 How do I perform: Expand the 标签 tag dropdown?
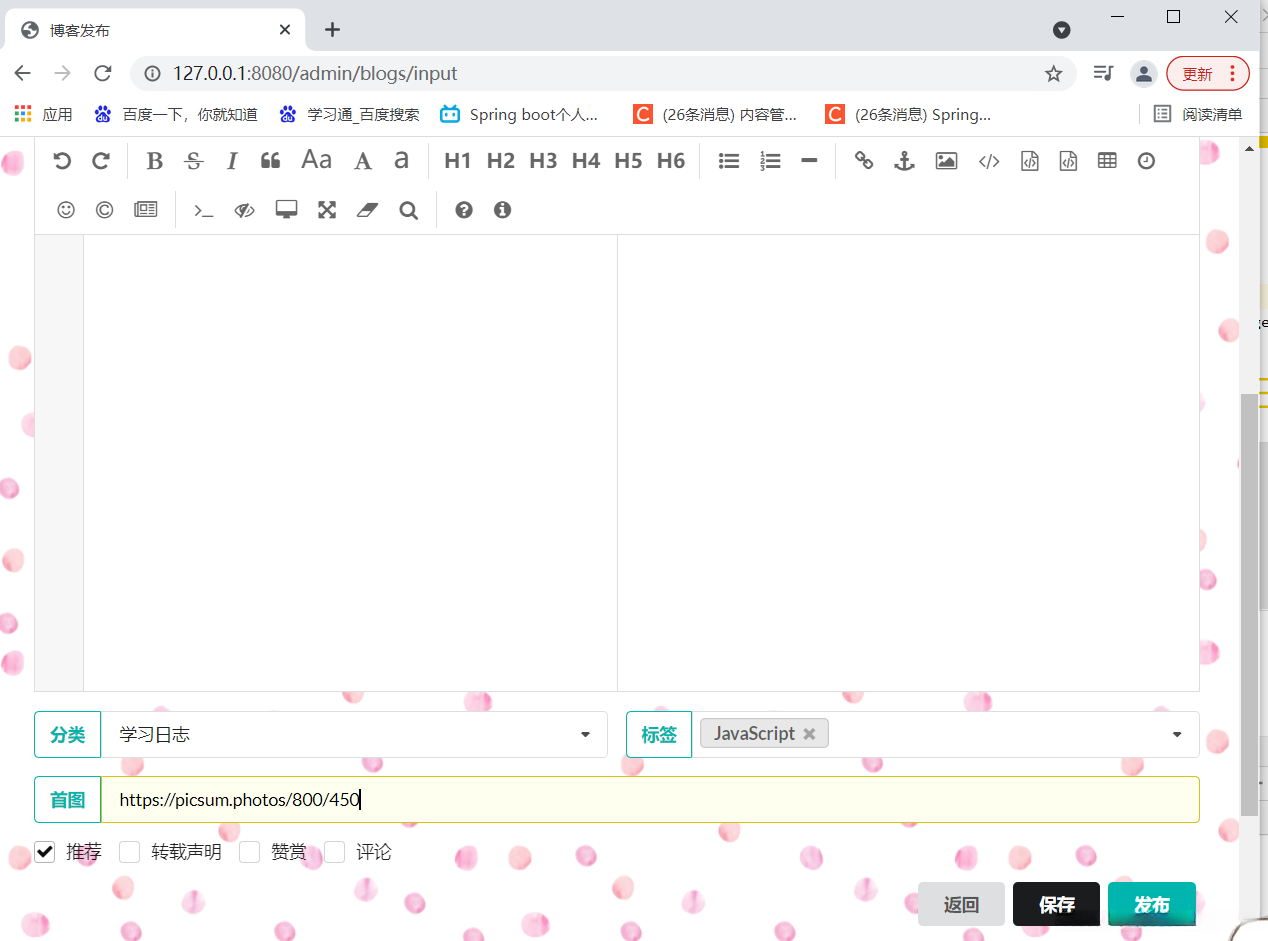[1176, 734]
